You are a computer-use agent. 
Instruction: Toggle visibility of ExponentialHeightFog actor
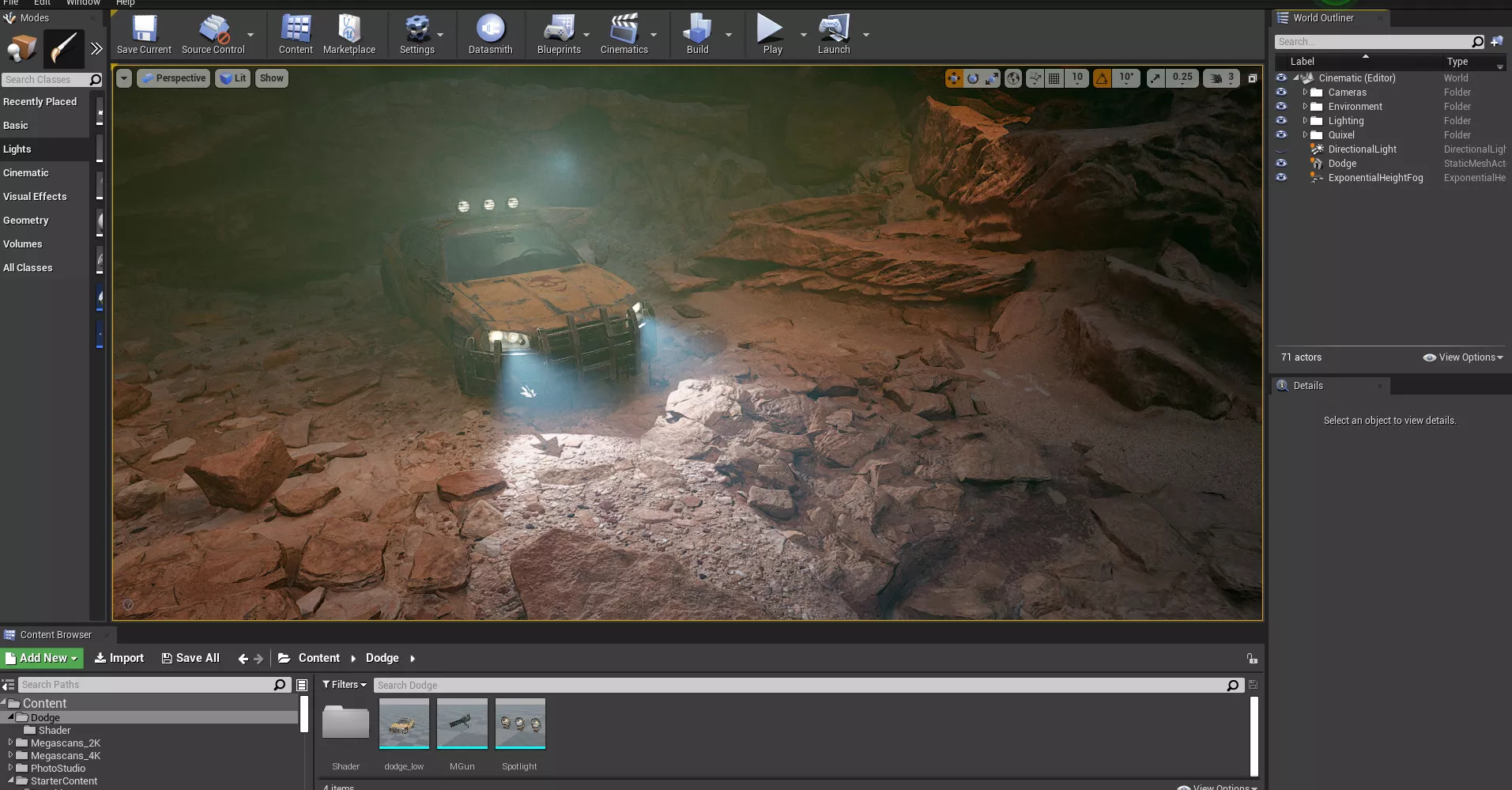coord(1281,178)
